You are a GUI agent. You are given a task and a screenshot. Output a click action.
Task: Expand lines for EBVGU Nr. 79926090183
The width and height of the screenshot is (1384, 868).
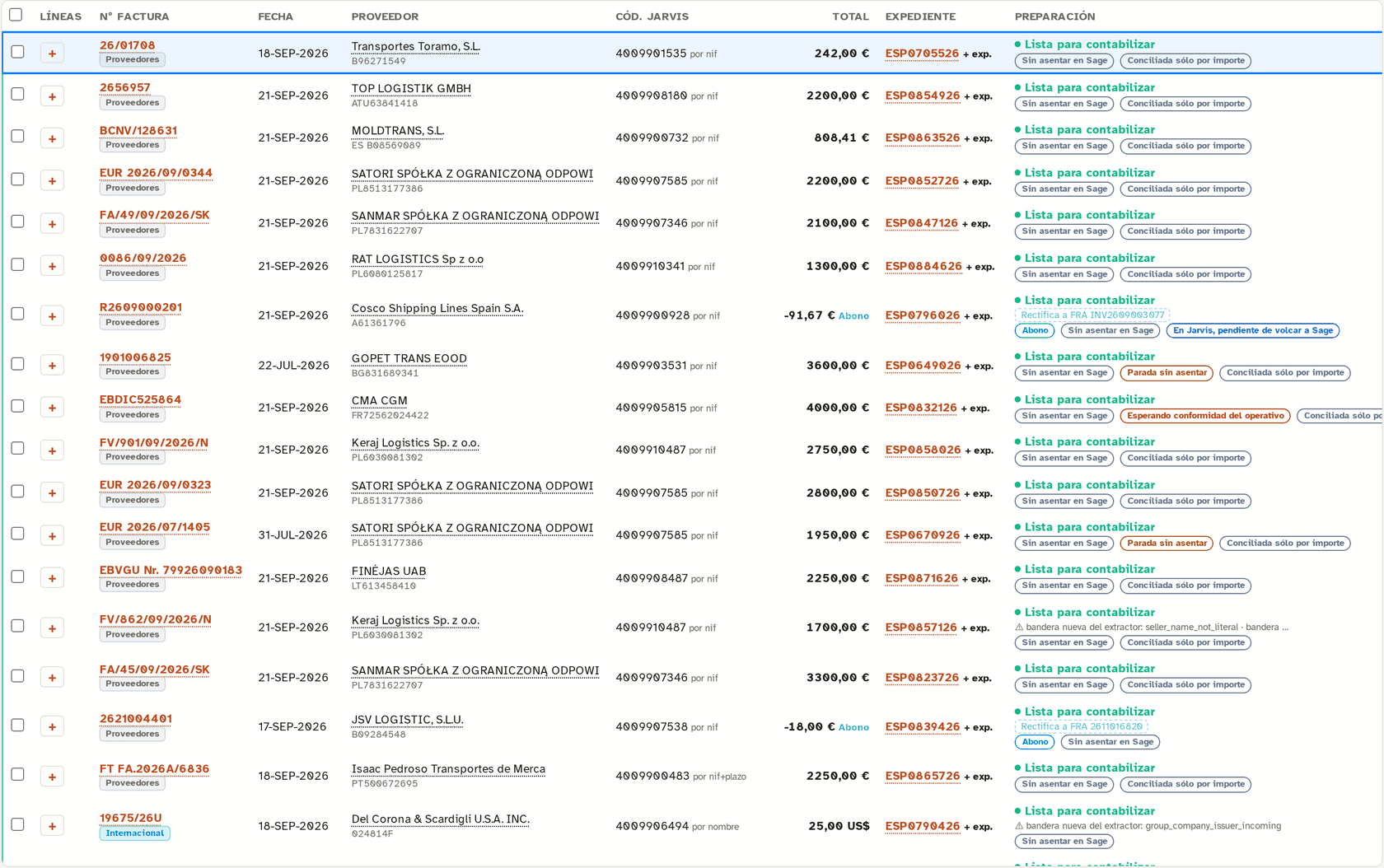[52, 578]
